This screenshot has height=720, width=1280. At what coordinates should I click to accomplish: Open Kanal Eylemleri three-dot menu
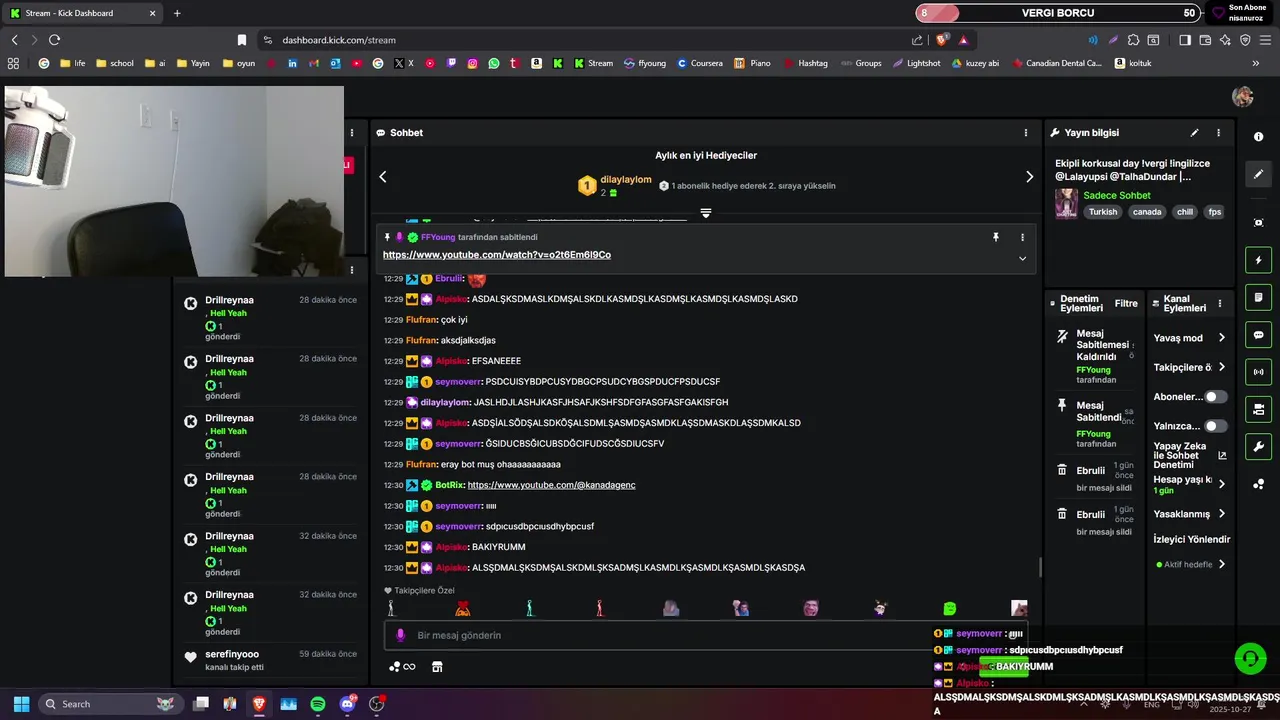pos(1219,304)
